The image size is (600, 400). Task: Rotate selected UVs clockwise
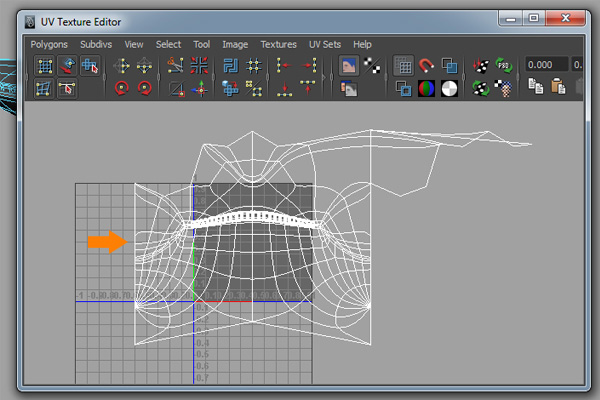pyautogui.click(x=145, y=88)
